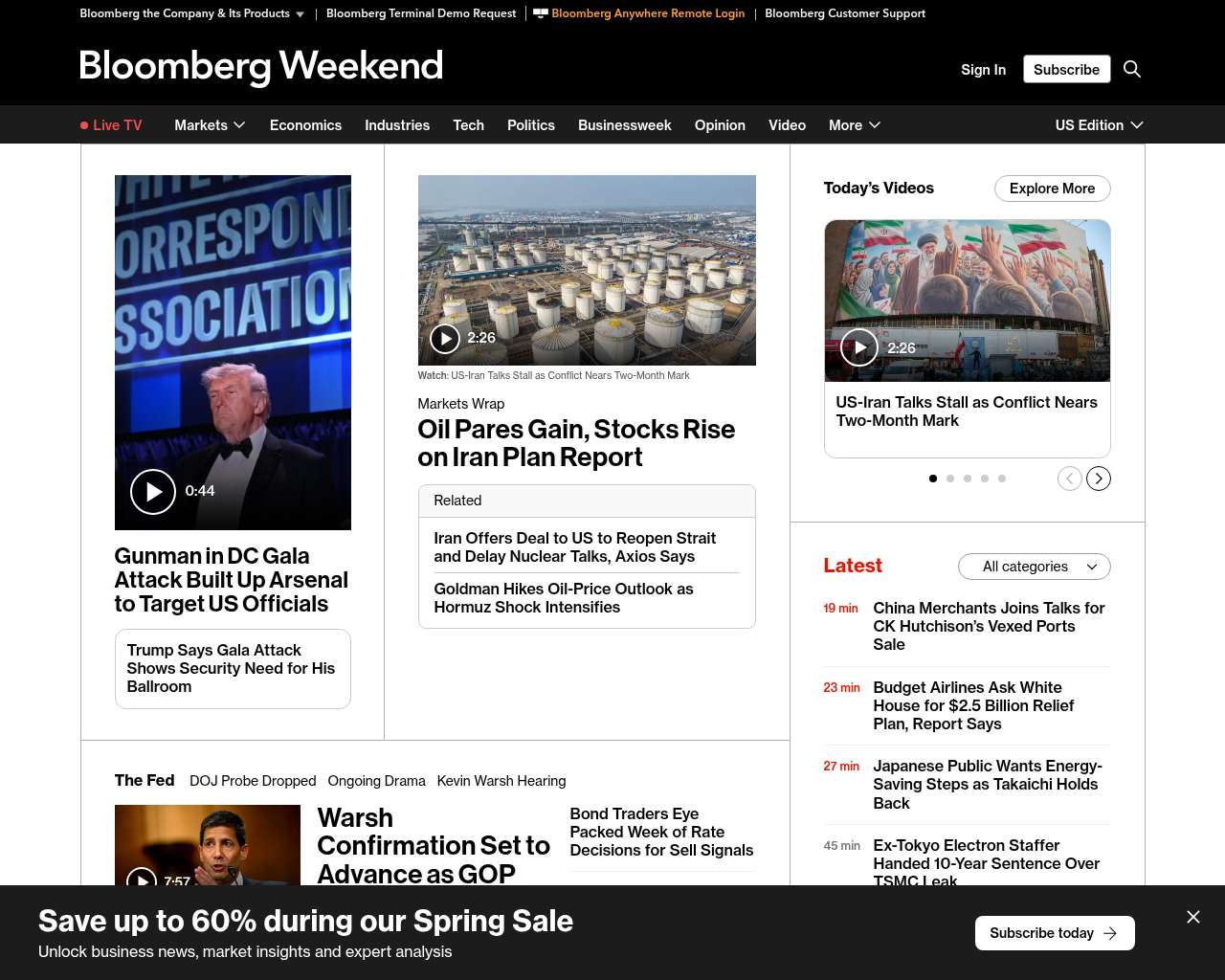Open the Video section
The width and height of the screenshot is (1225, 980).
[787, 125]
